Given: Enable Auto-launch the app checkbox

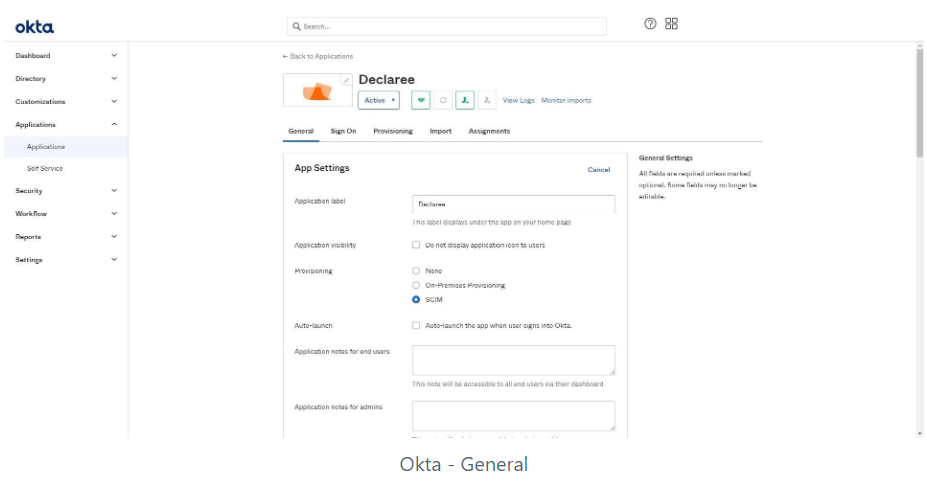Looking at the screenshot, I should click(x=416, y=325).
